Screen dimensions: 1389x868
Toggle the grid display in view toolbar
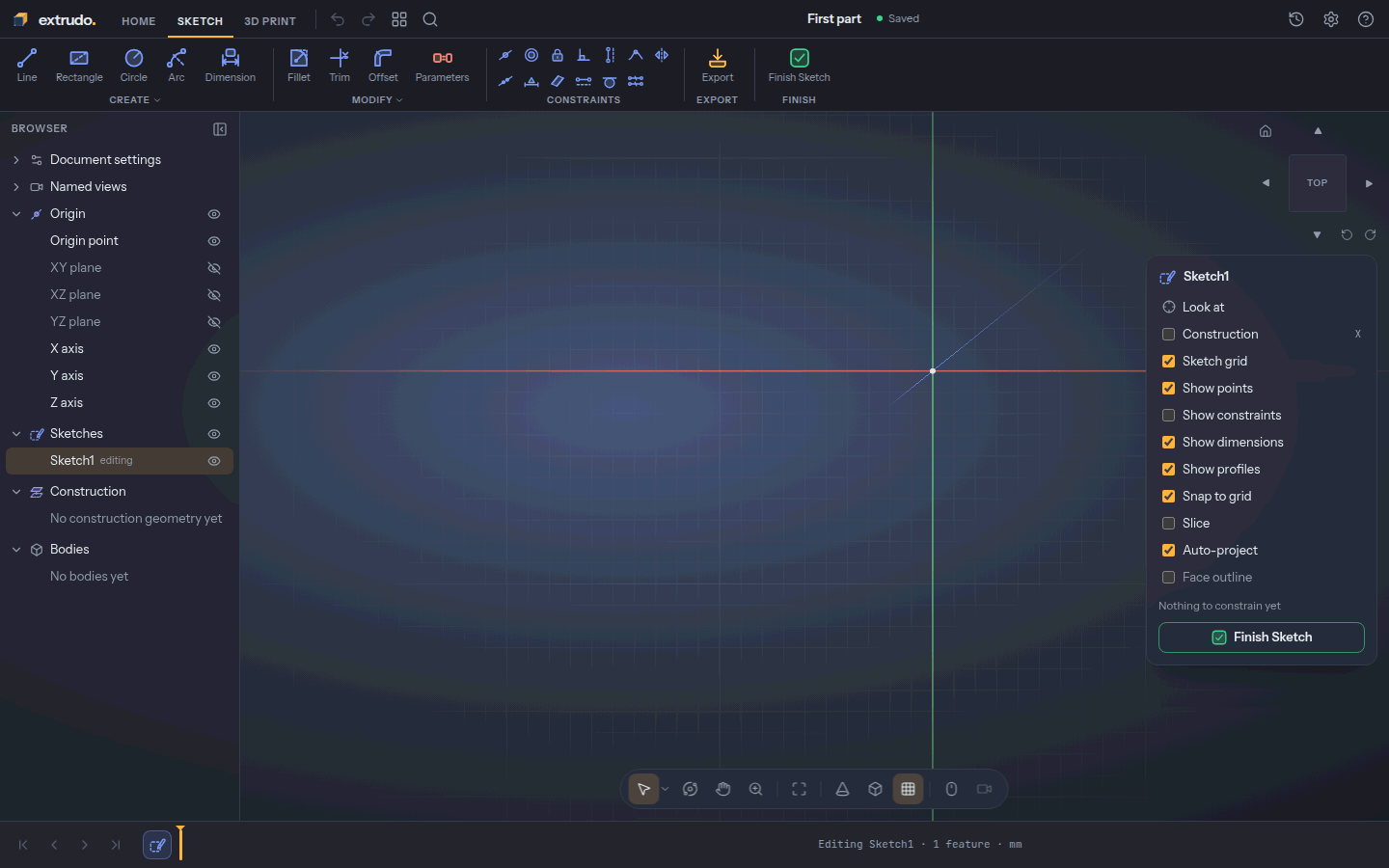point(909,789)
